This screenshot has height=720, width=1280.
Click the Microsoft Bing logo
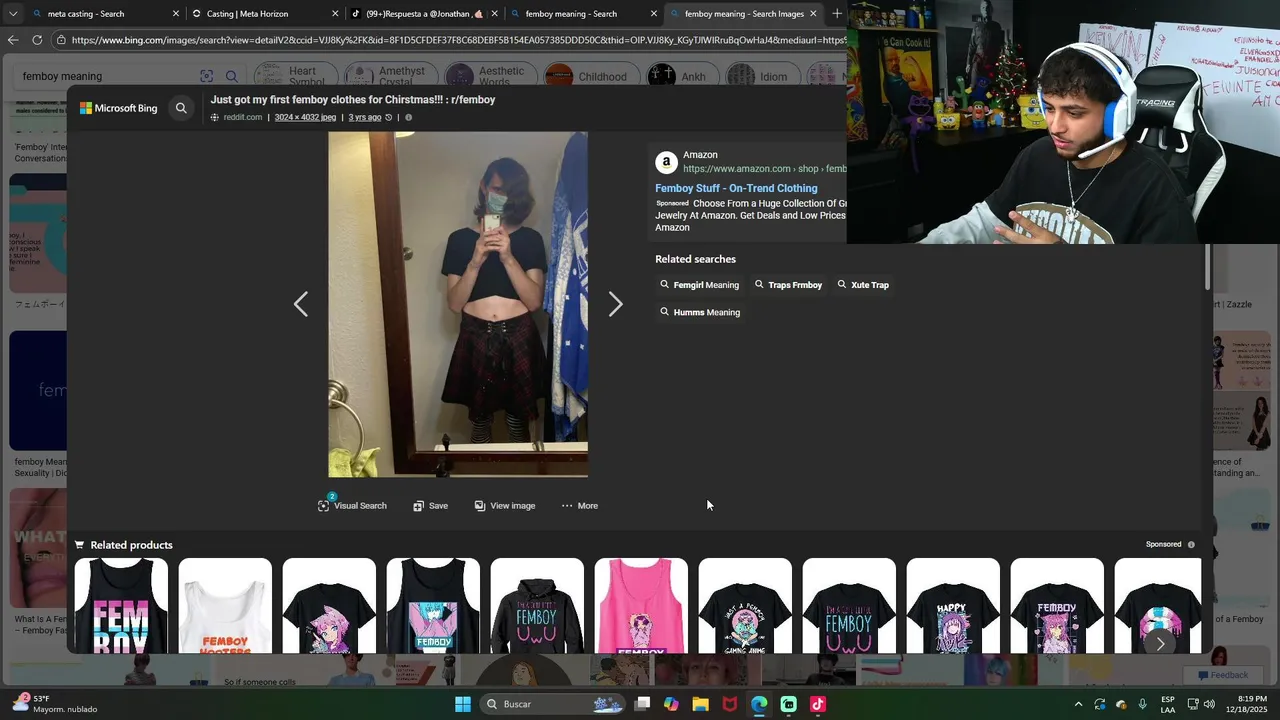click(119, 108)
